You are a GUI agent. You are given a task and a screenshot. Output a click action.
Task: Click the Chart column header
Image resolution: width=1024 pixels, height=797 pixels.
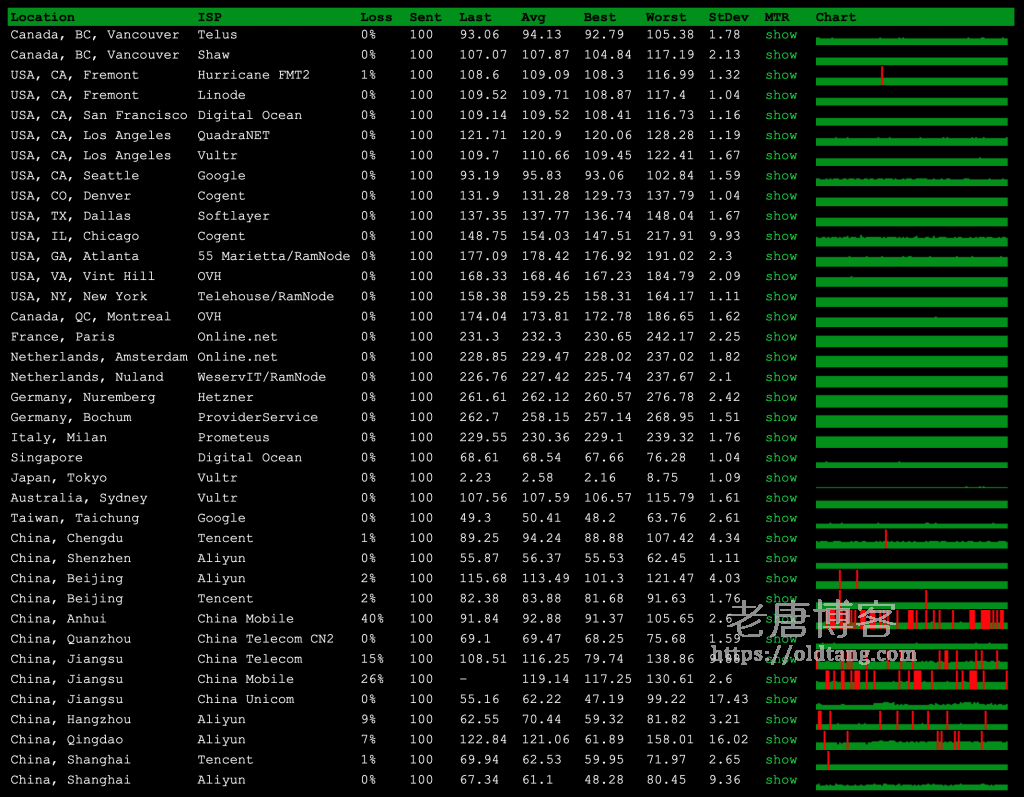835,17
